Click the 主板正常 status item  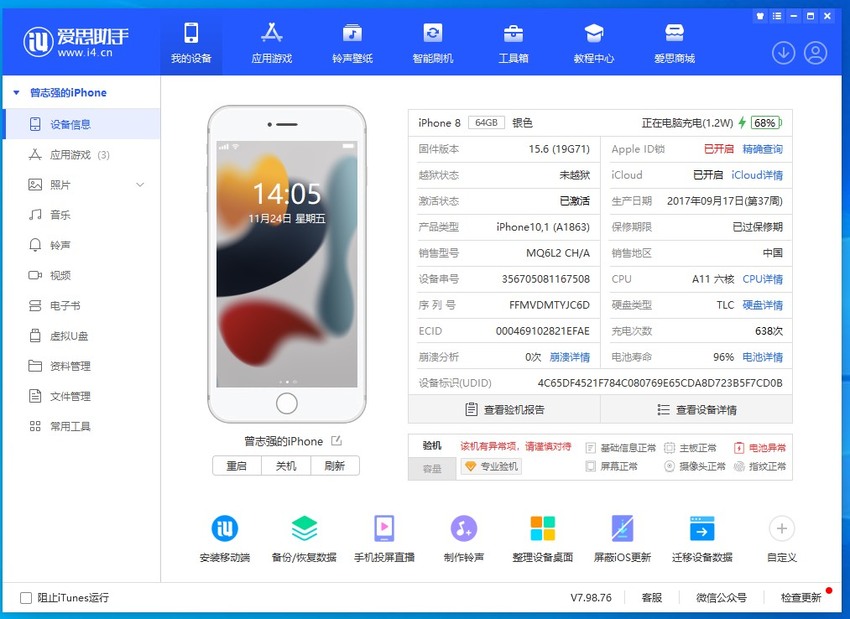[x=690, y=448]
